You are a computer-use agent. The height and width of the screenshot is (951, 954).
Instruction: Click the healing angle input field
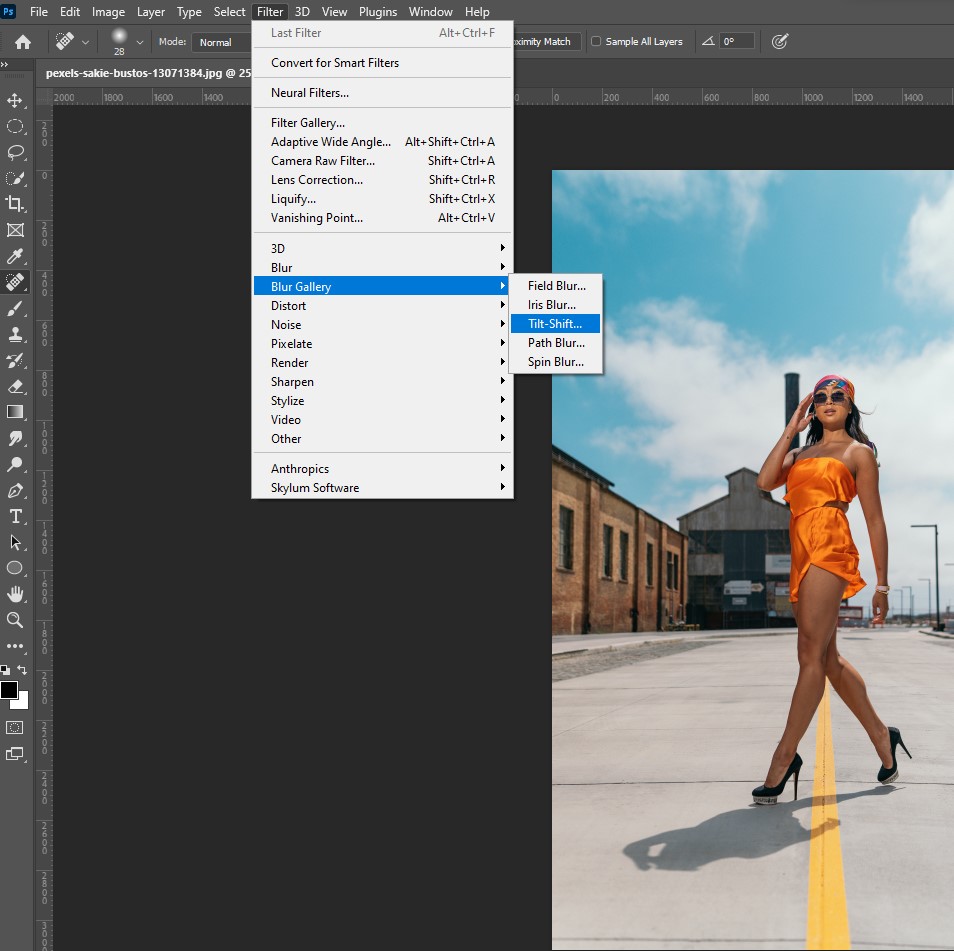click(x=736, y=42)
